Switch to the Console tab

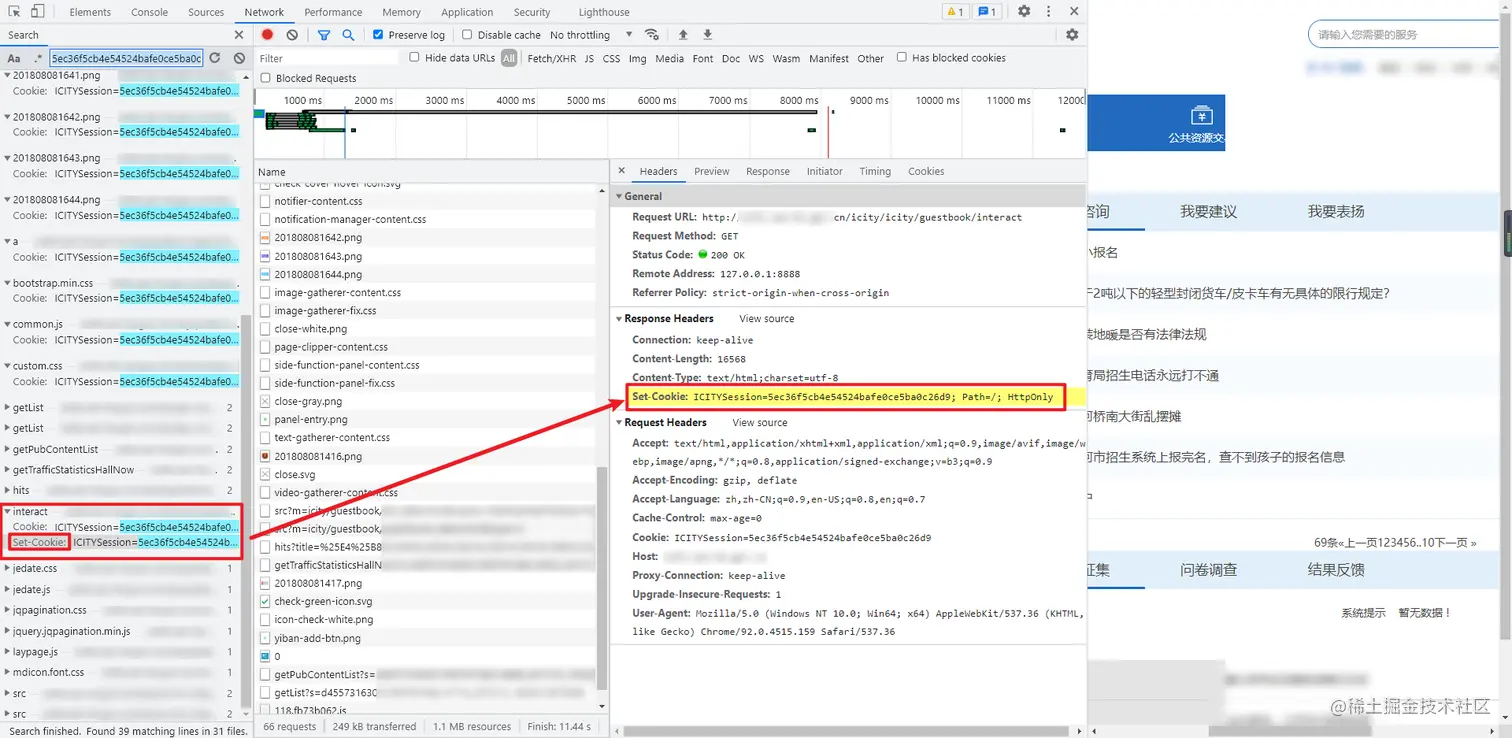tap(150, 12)
